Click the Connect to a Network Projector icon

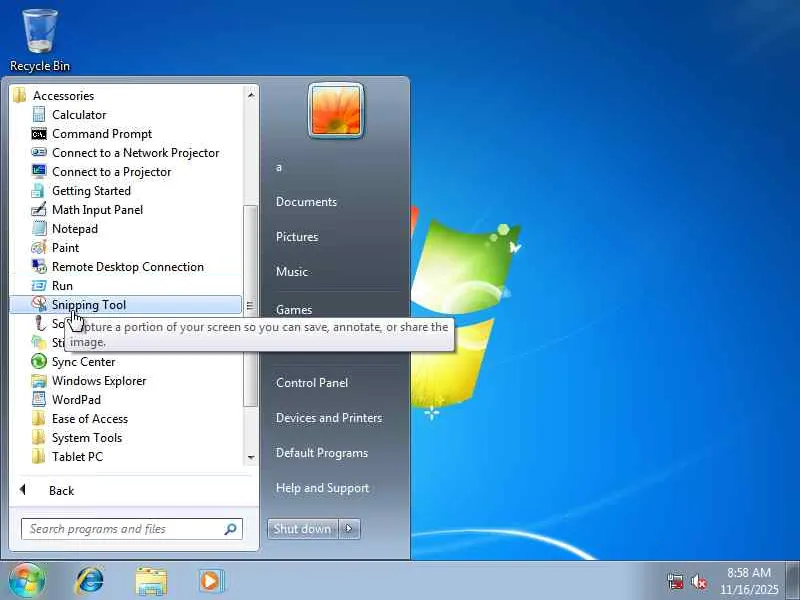pos(39,153)
